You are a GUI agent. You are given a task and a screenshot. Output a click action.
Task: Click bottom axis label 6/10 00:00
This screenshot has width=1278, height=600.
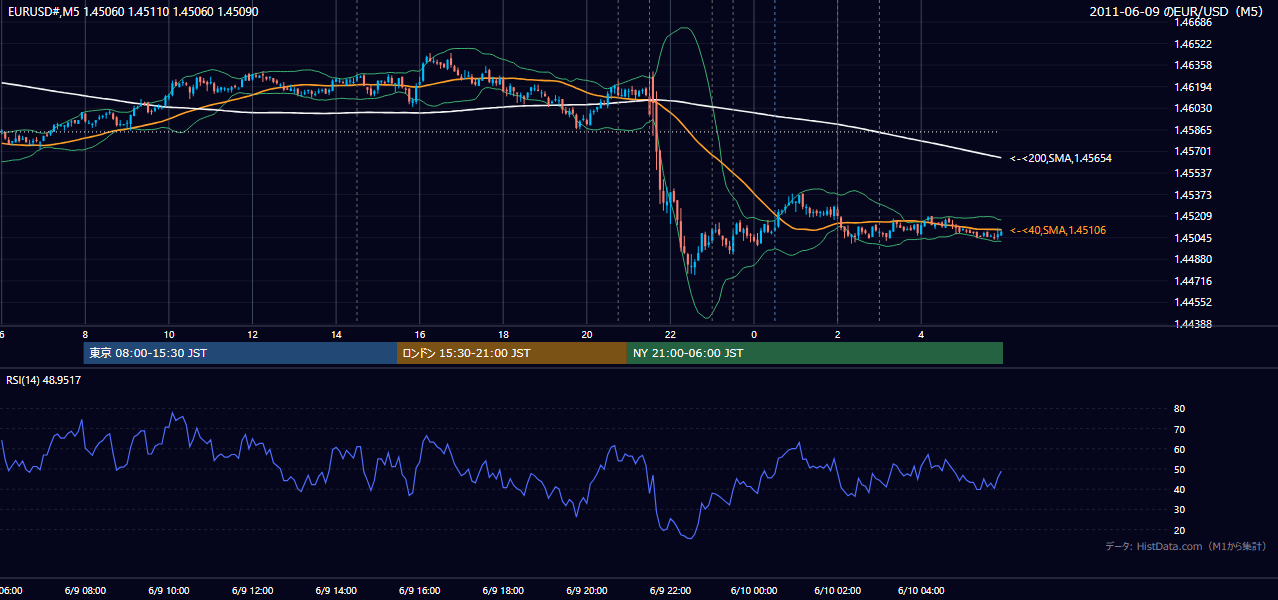[x=754, y=591]
